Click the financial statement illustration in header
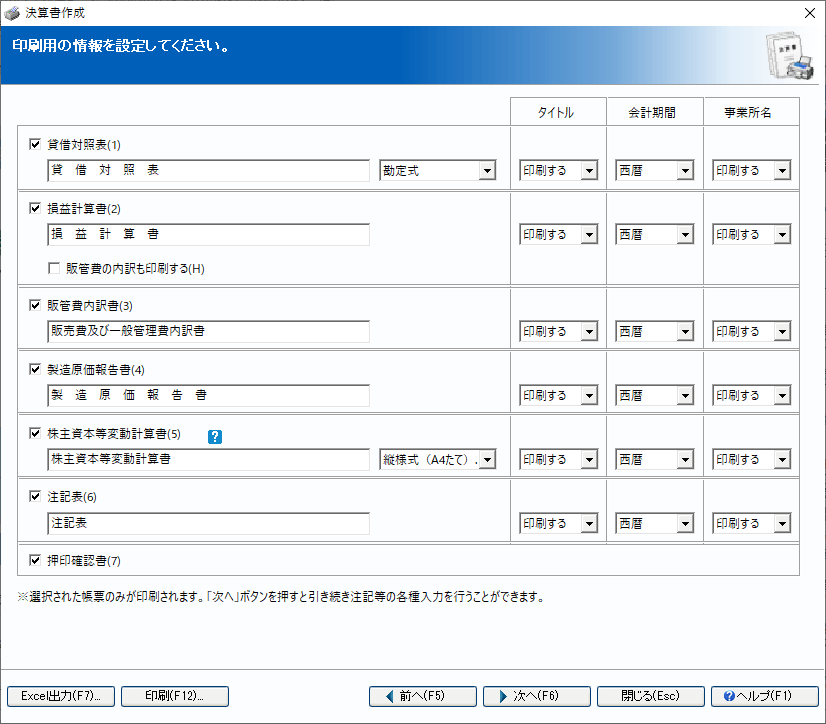Viewport: 826px width, 724px height. [x=788, y=58]
